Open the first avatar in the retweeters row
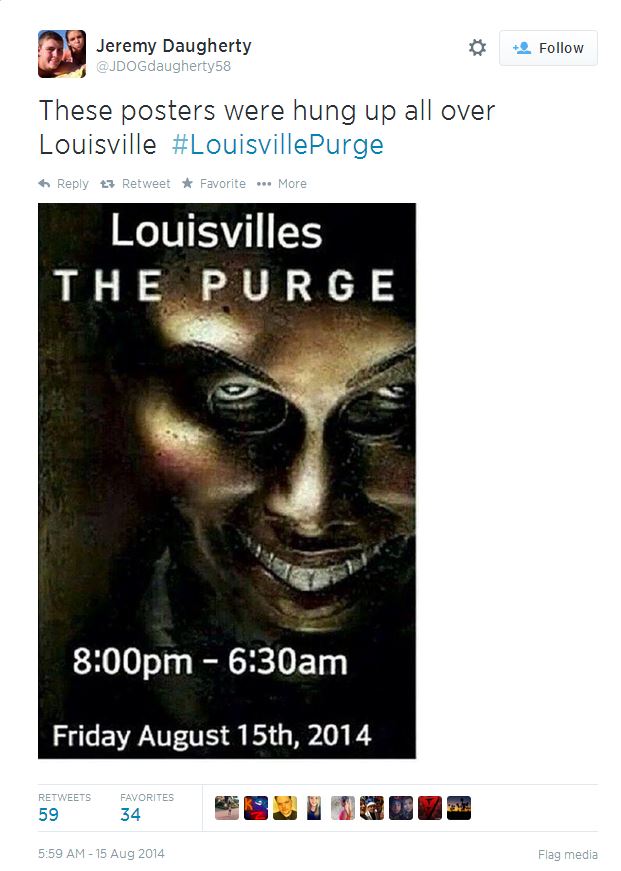Screen dimensions: 621x871 pyautogui.click(x=227, y=808)
